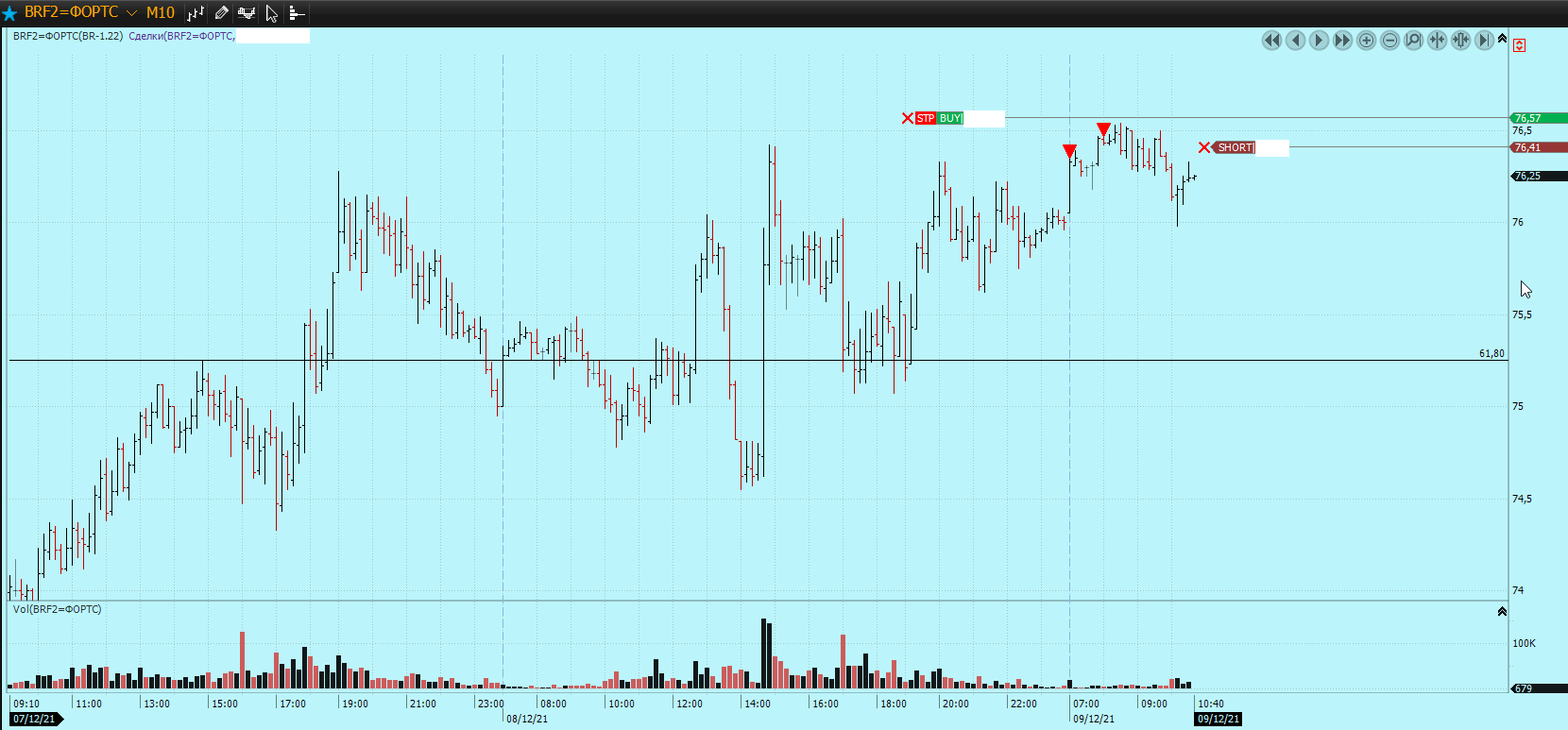Go to the last bar of chart

click(x=1485, y=40)
